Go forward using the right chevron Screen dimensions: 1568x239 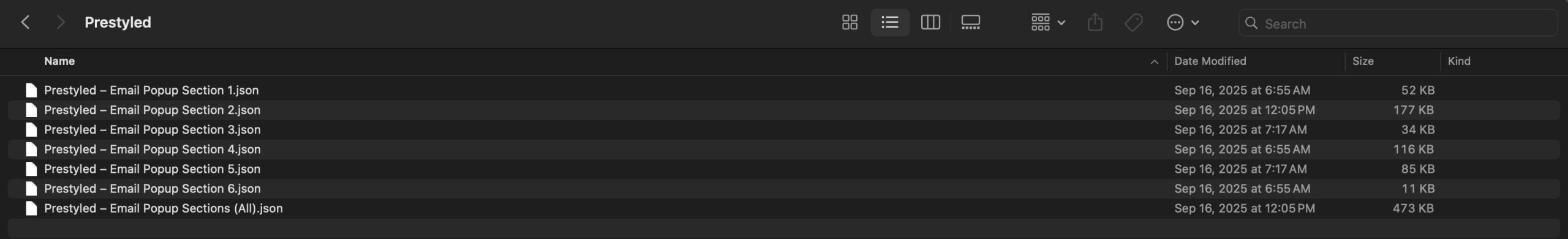[x=60, y=23]
